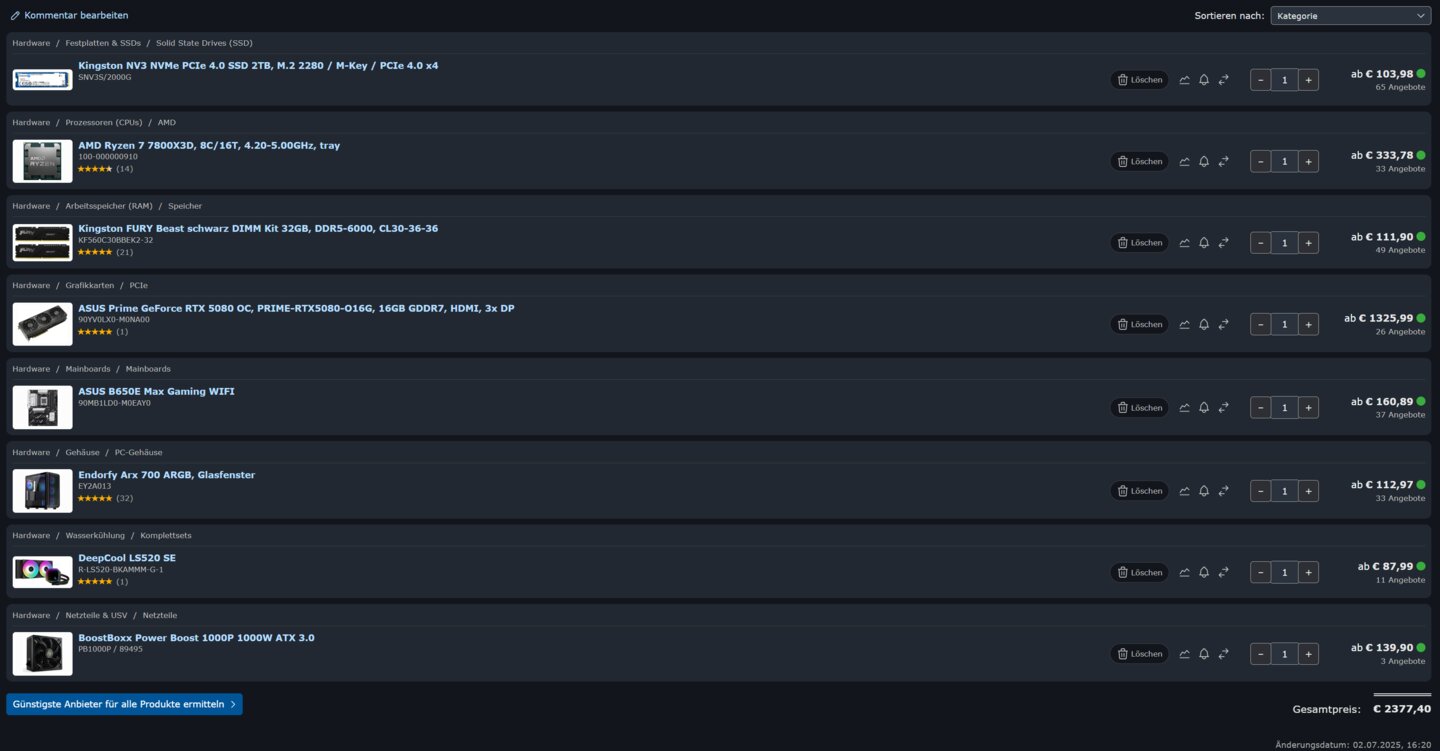
Task: Go to Grafikkarten breadcrumb category
Action: click(90, 286)
